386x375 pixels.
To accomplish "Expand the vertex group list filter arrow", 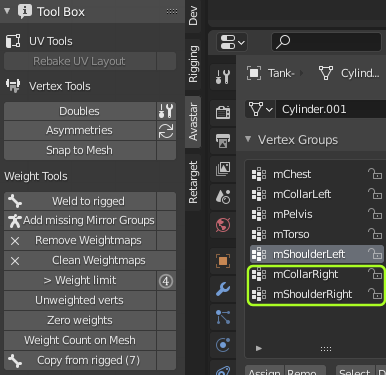I will [259, 348].
